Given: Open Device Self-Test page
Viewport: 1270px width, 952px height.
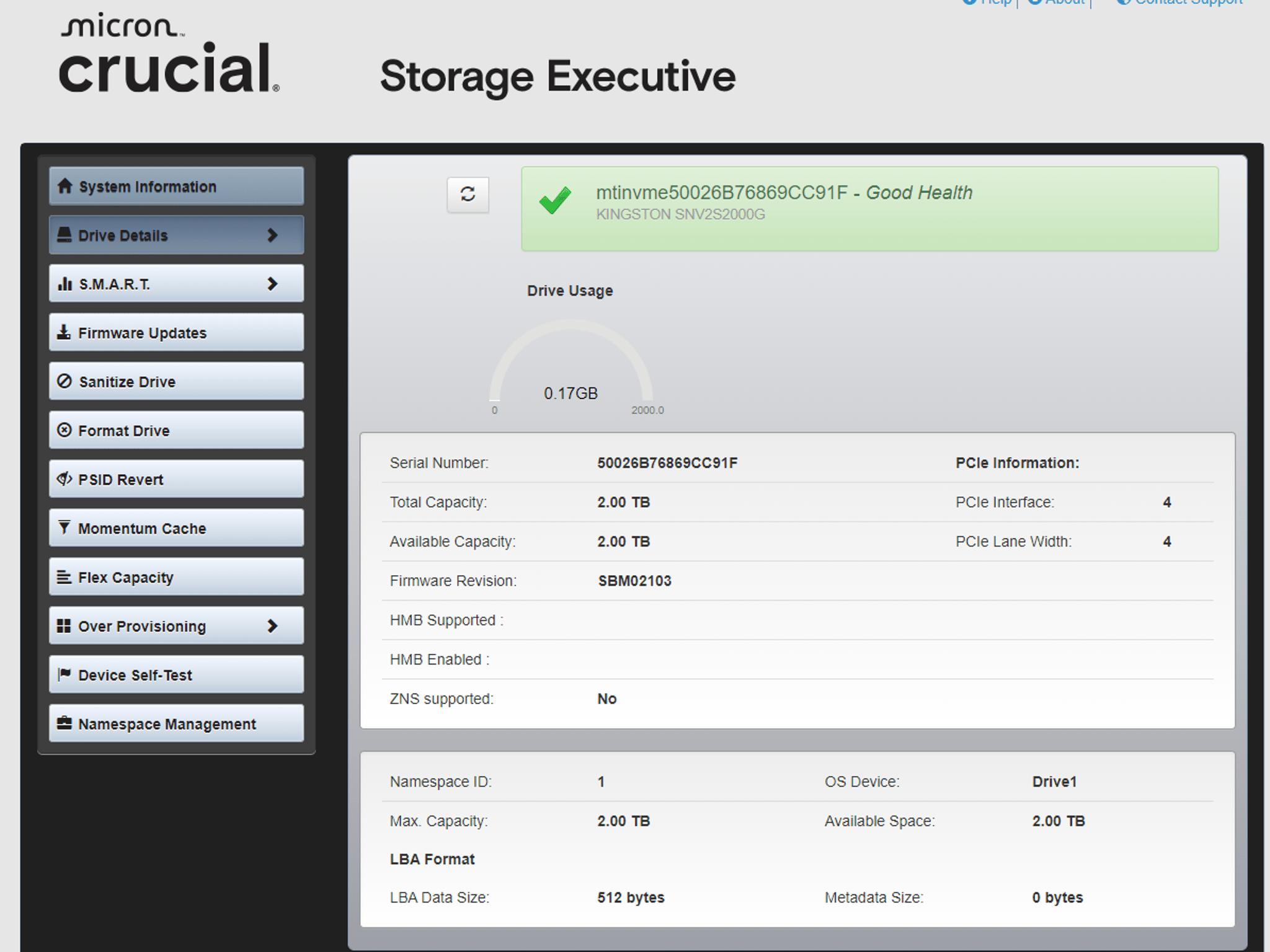Looking at the screenshot, I should point(177,674).
